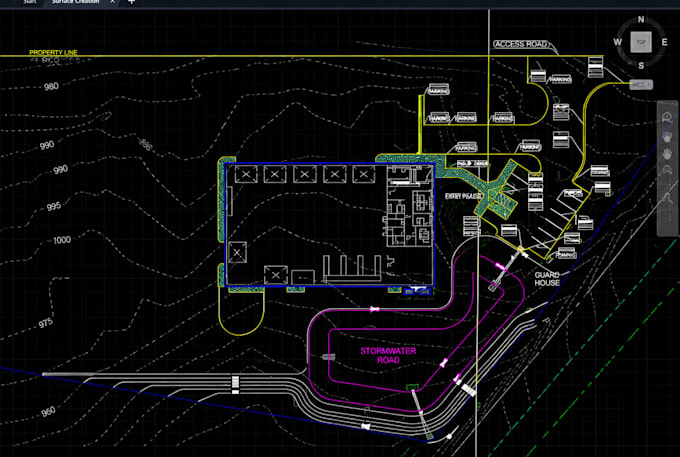Select the Orbit tool in navigation bar

click(x=667, y=170)
